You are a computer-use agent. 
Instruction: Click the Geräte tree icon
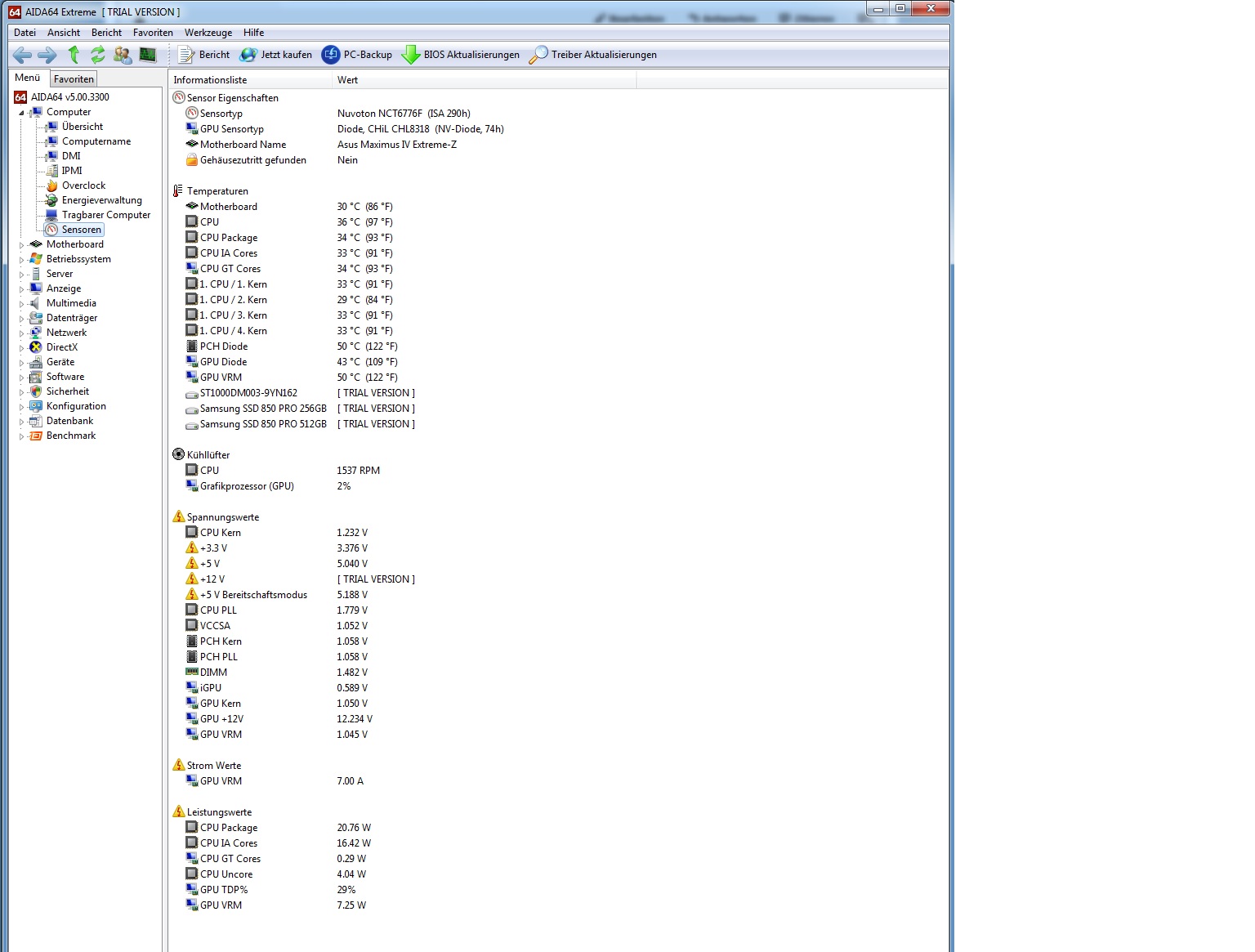tap(35, 362)
